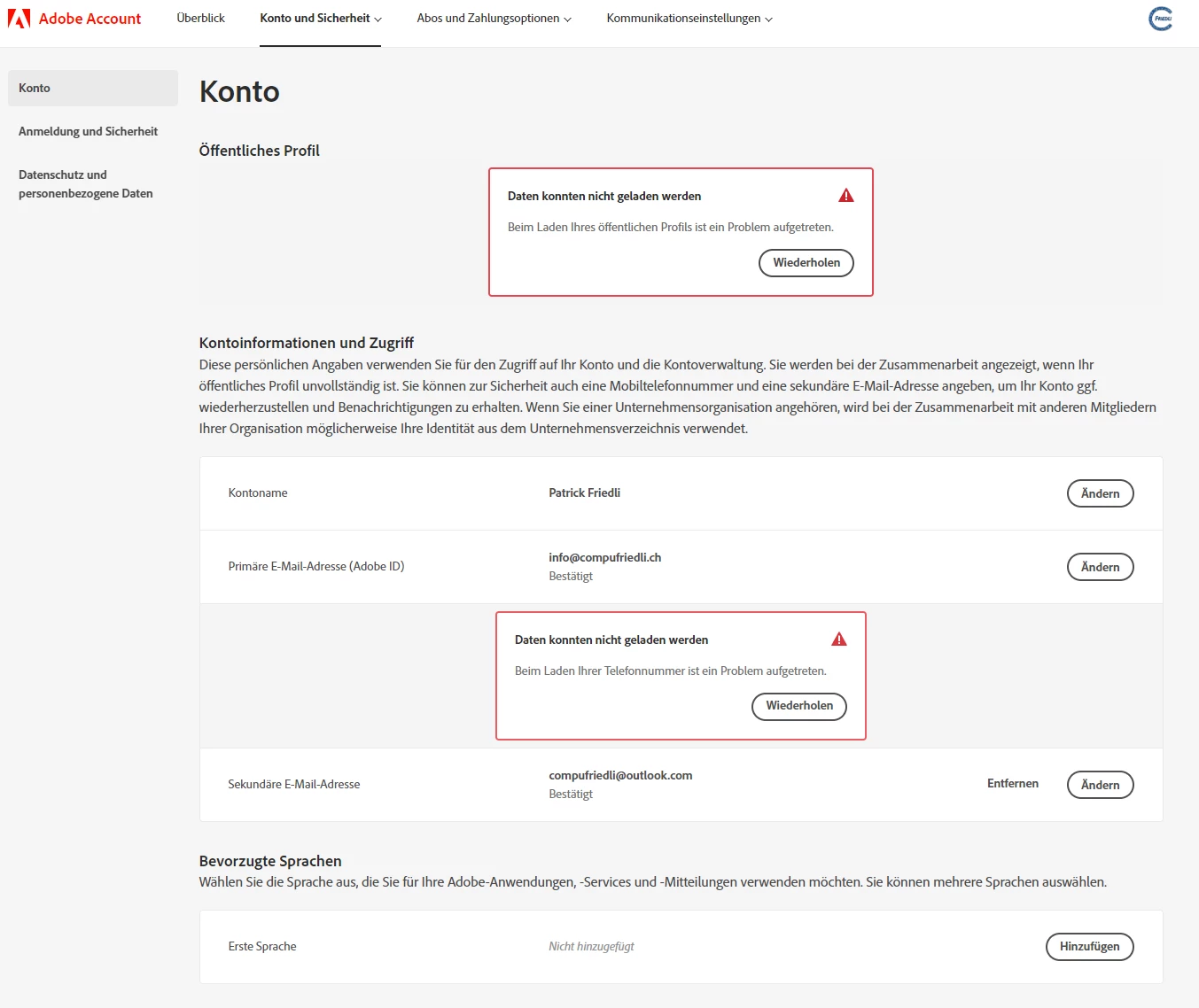Click the Kontoname label
Screen dimensions: 1199x1008
click(x=258, y=493)
